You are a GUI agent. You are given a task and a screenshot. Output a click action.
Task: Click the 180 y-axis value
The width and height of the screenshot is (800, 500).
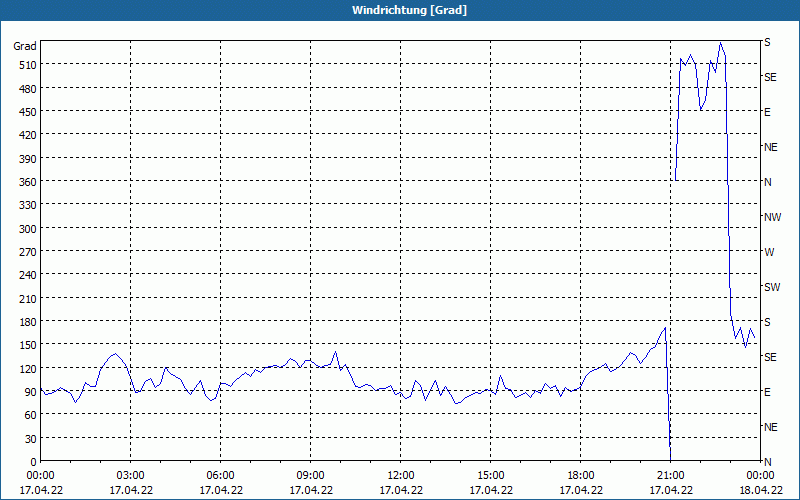coord(28,322)
